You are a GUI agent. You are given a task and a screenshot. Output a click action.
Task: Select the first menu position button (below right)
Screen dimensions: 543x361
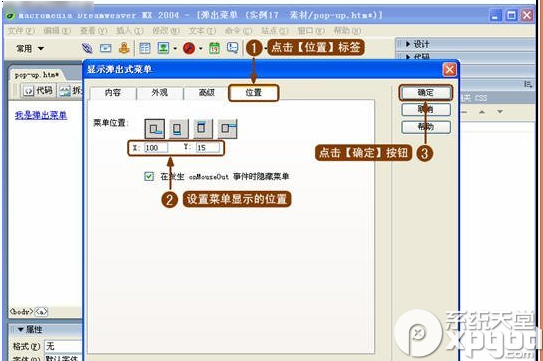coord(154,129)
